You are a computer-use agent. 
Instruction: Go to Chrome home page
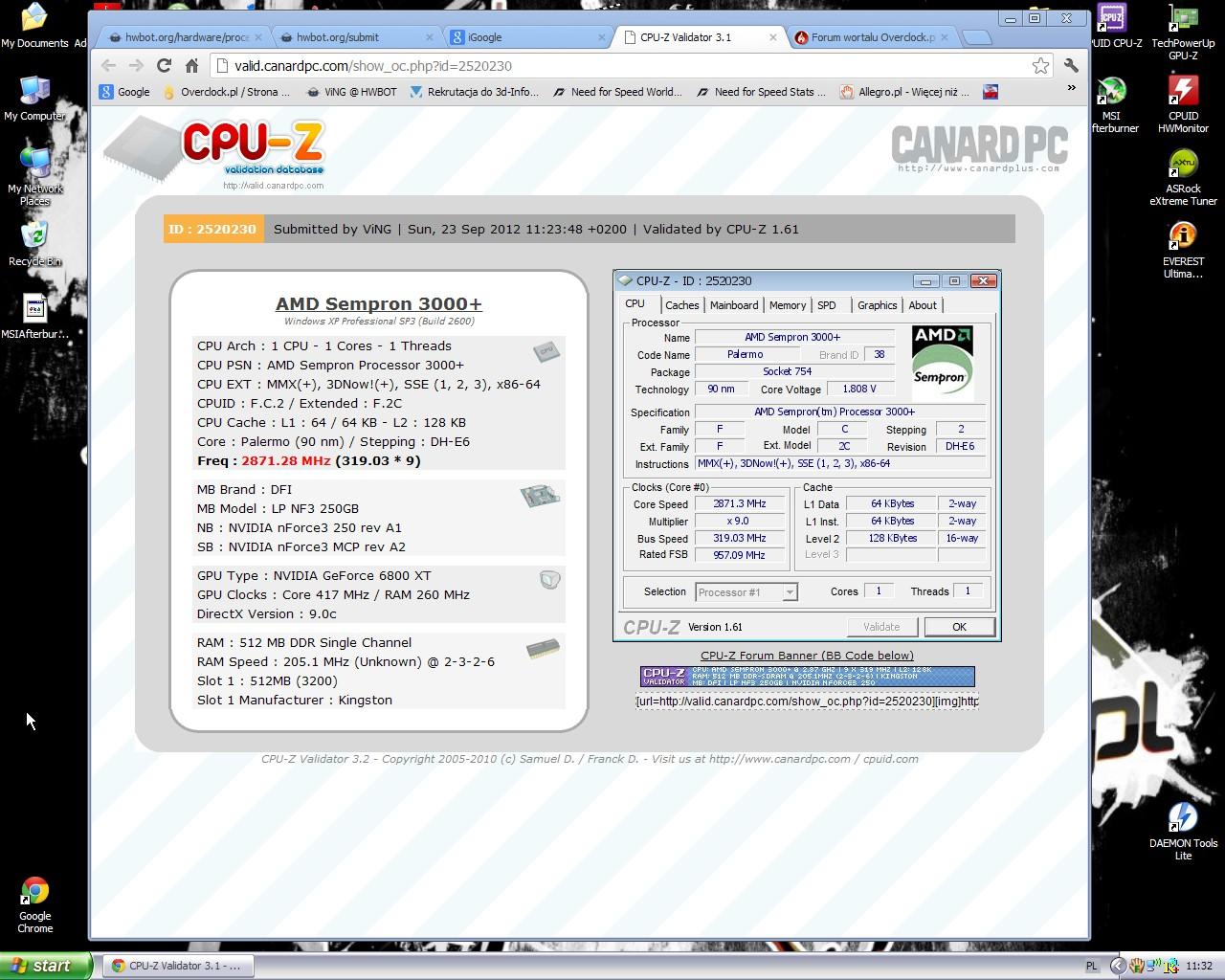point(191,65)
